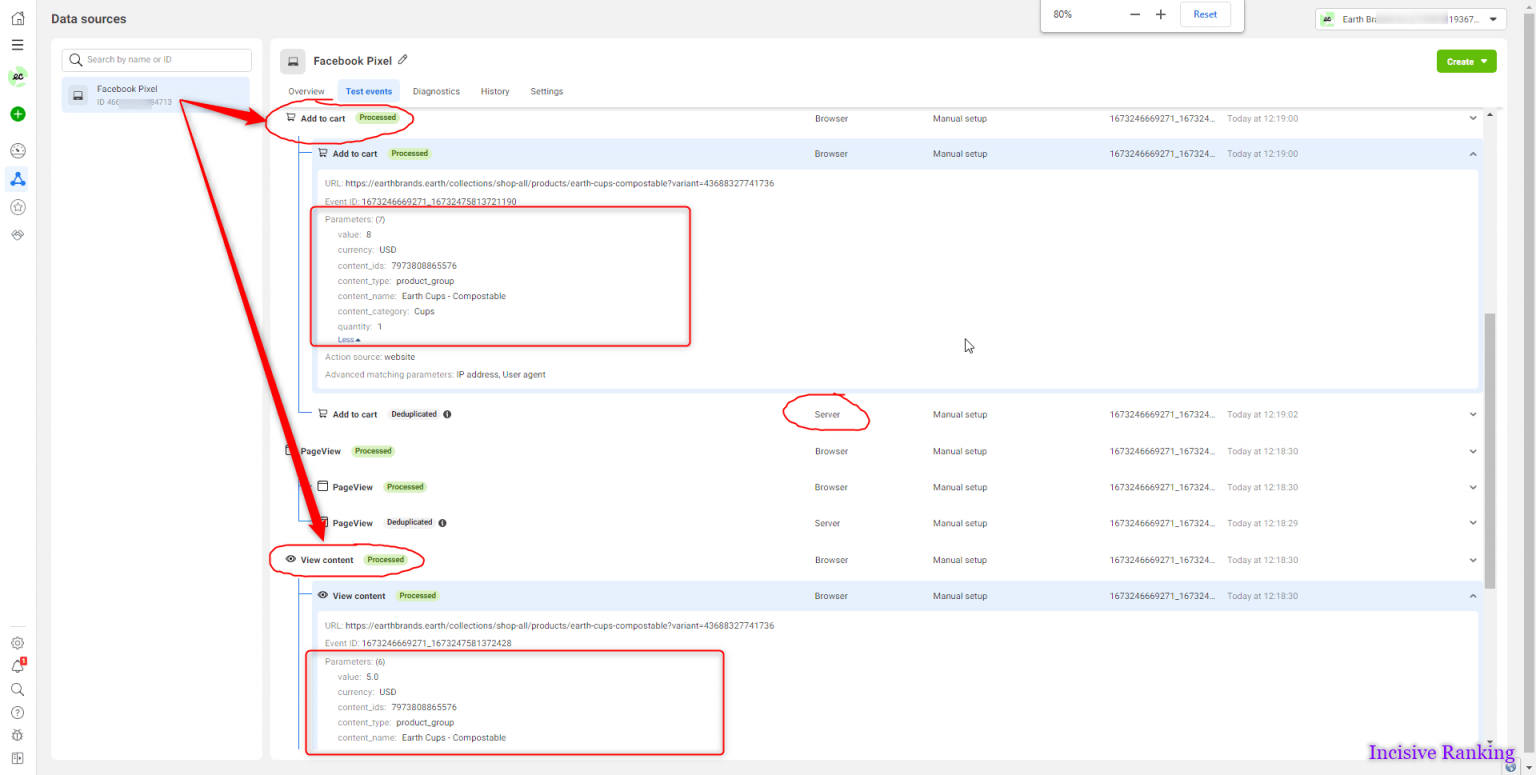Screen dimensions: 1536x775
Task: Click the Data sources page heading
Action: (x=89, y=19)
